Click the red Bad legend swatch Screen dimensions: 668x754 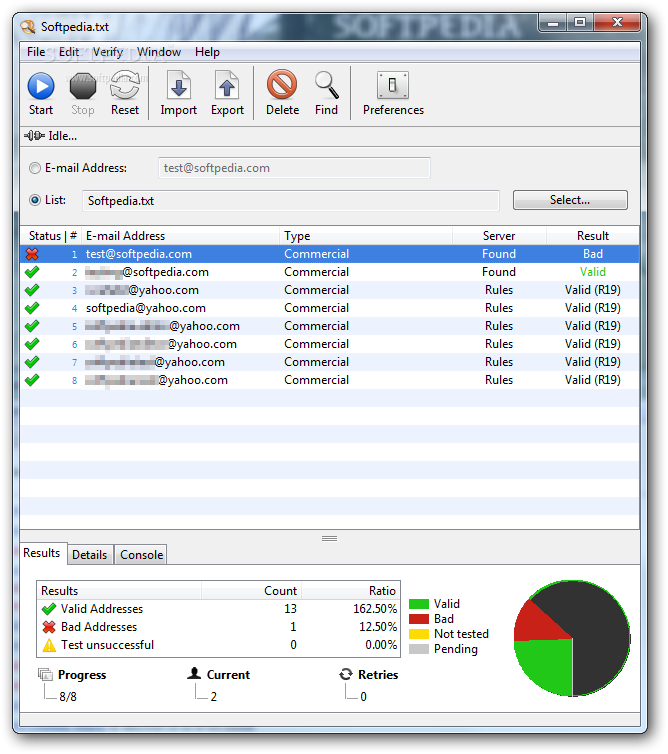pos(418,619)
